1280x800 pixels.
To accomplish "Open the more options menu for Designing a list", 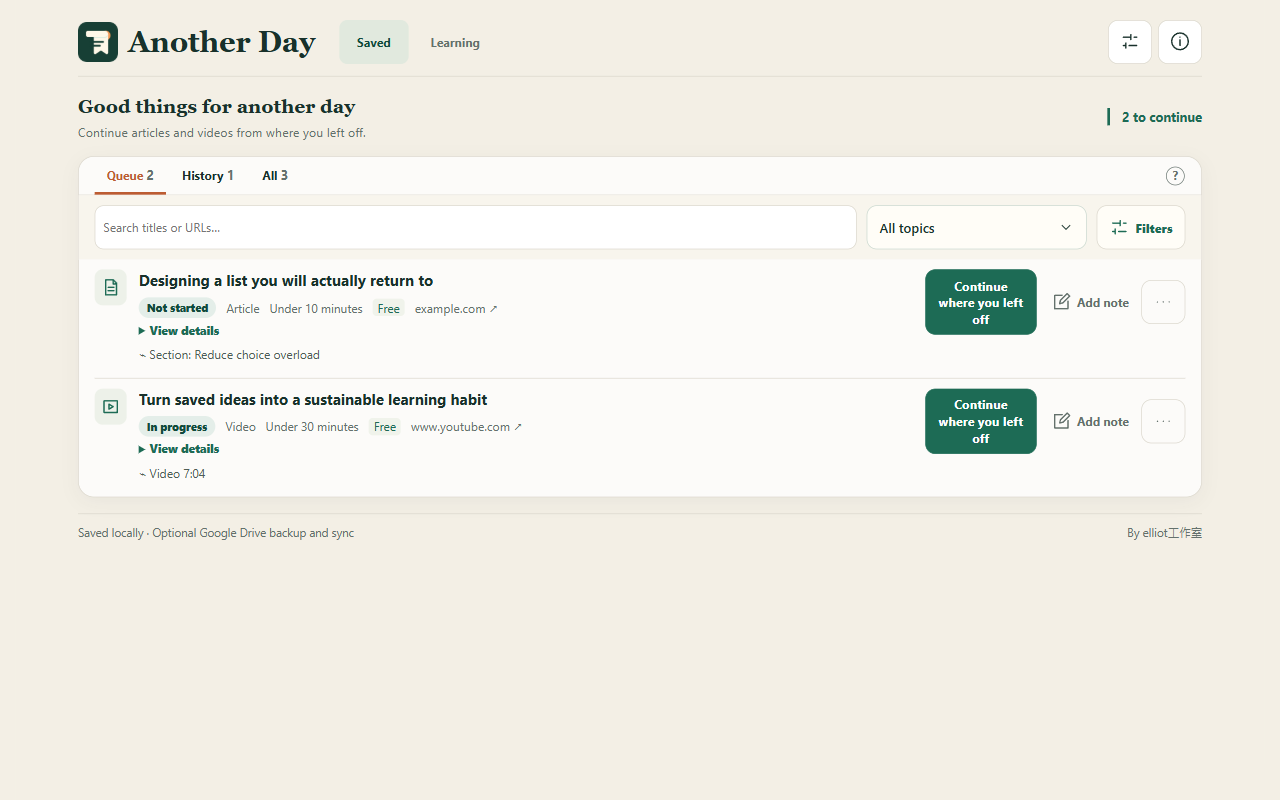I will pos(1163,302).
